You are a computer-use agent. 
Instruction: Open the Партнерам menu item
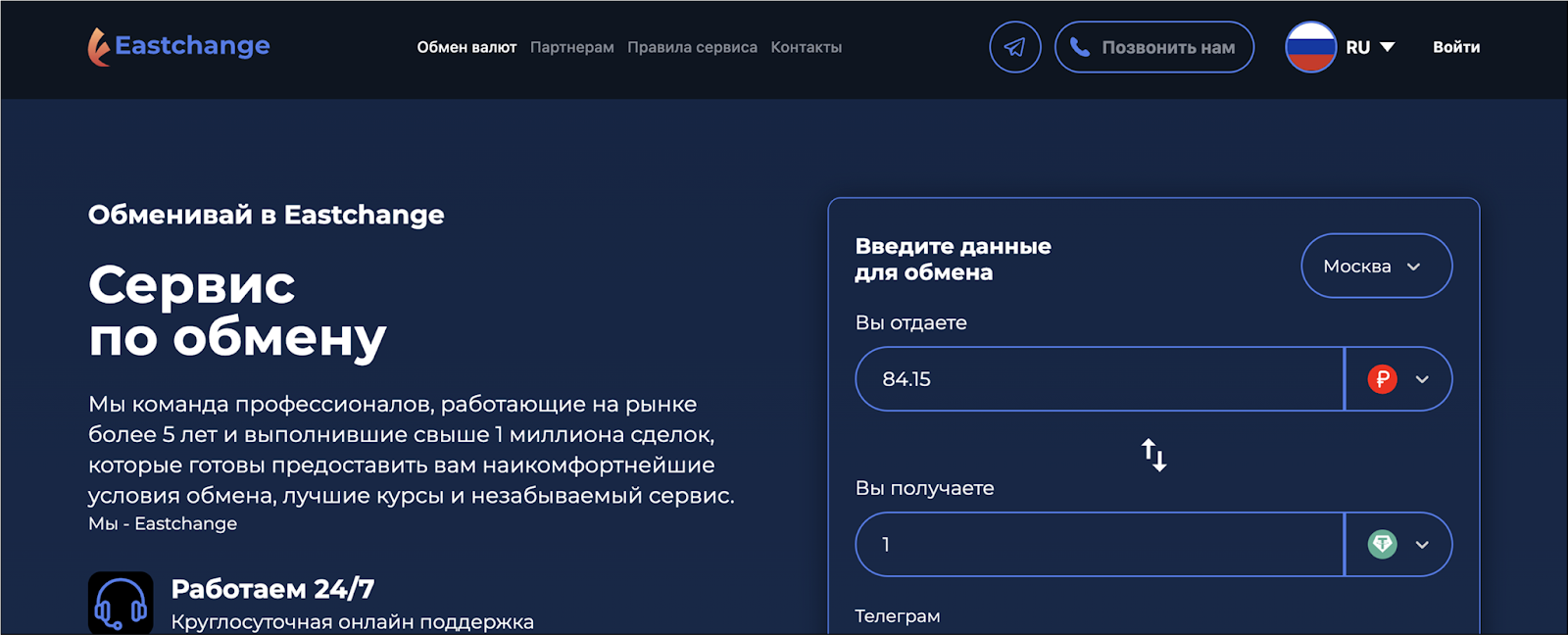pyautogui.click(x=572, y=47)
